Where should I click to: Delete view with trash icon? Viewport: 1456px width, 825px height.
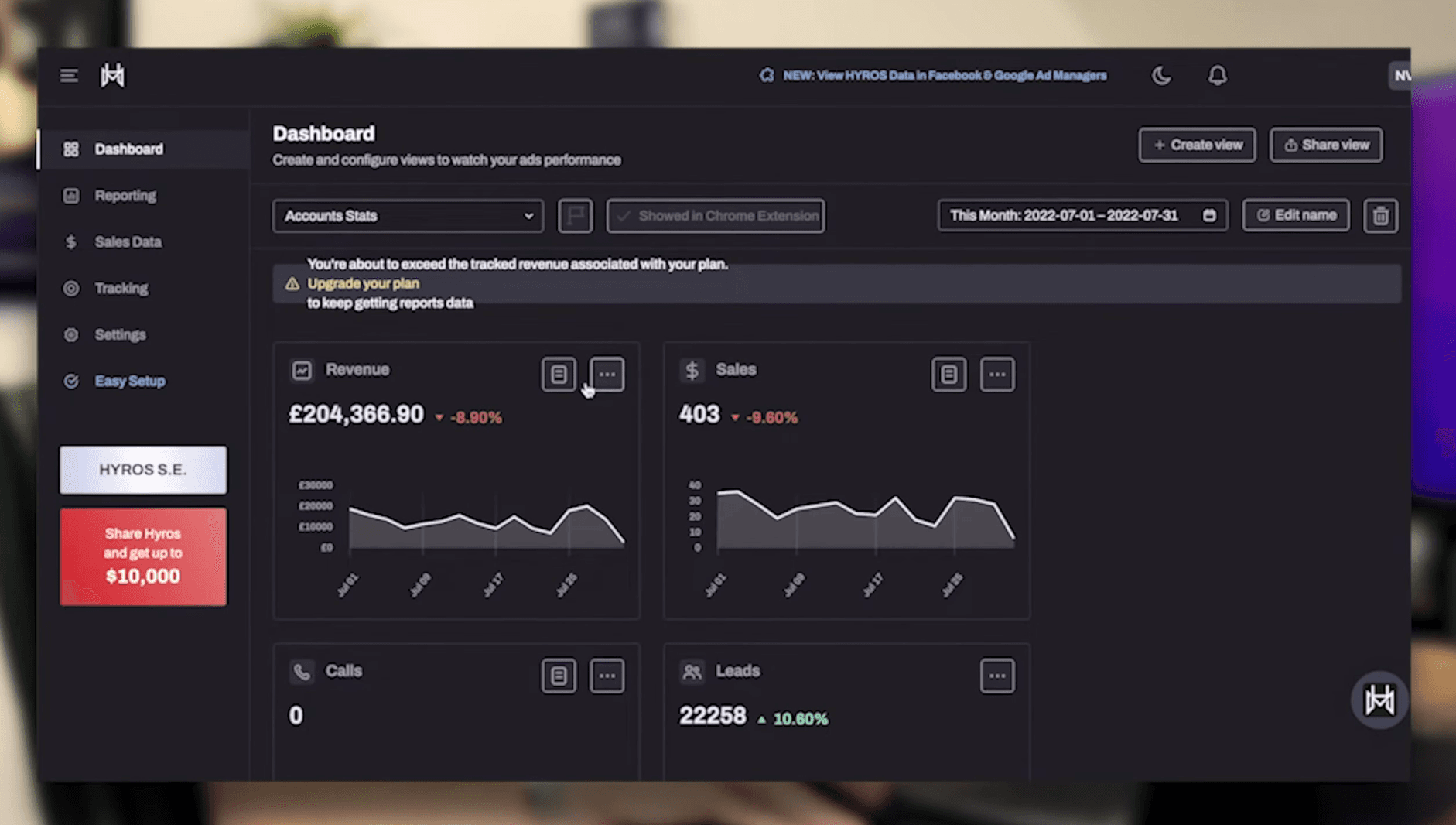tap(1380, 215)
